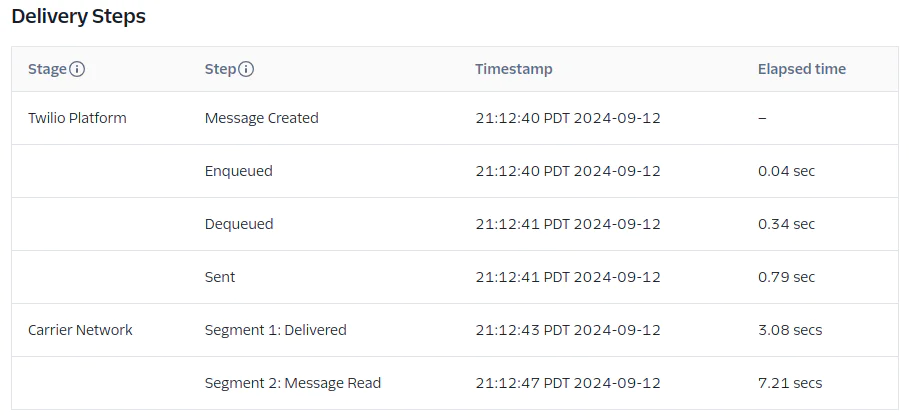The height and width of the screenshot is (419, 909).
Task: Select the 0.79 sec elapsed value
Action: 786,277
